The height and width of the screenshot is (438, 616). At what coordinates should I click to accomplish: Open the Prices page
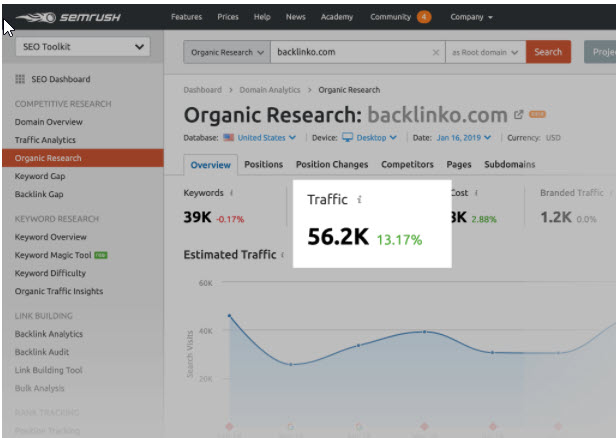click(x=228, y=17)
